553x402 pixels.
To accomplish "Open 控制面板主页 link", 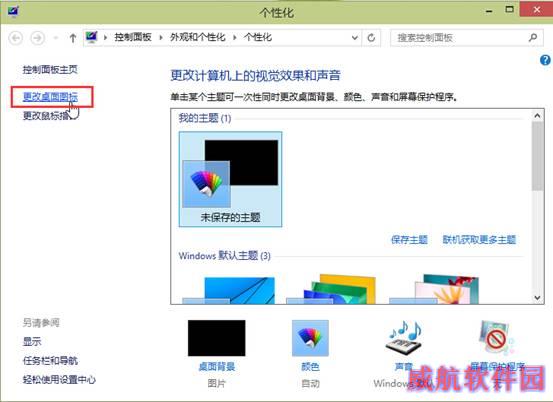I will (x=50, y=69).
